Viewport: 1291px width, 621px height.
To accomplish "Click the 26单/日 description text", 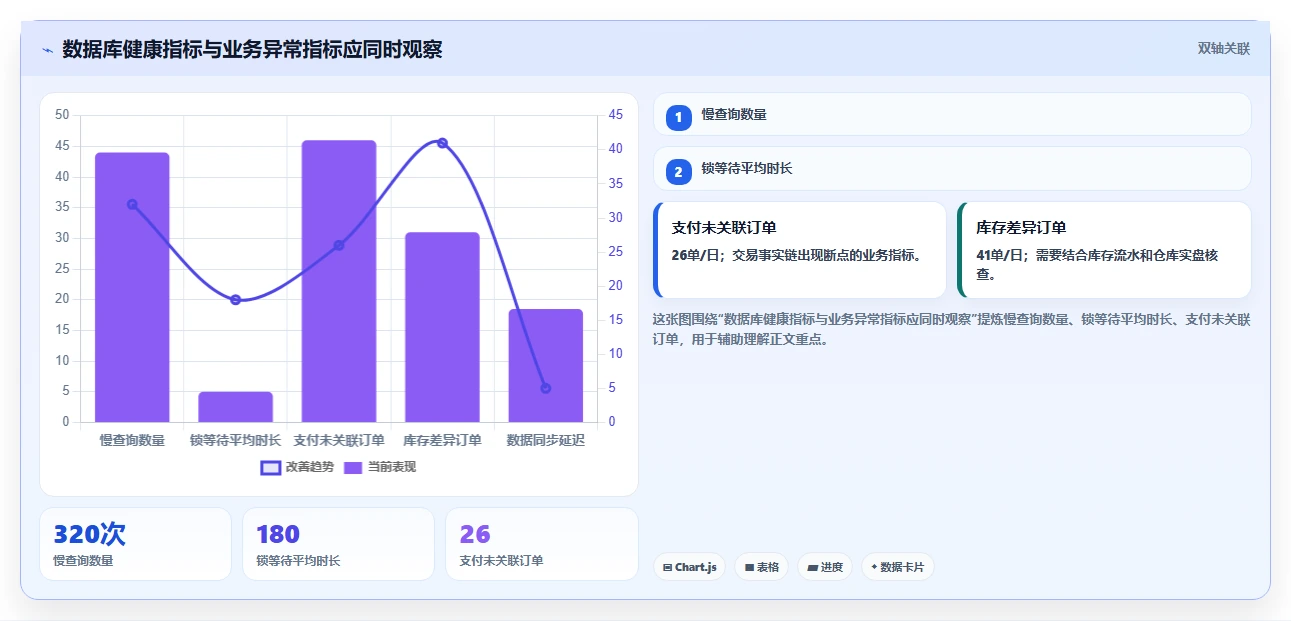I will (796, 255).
